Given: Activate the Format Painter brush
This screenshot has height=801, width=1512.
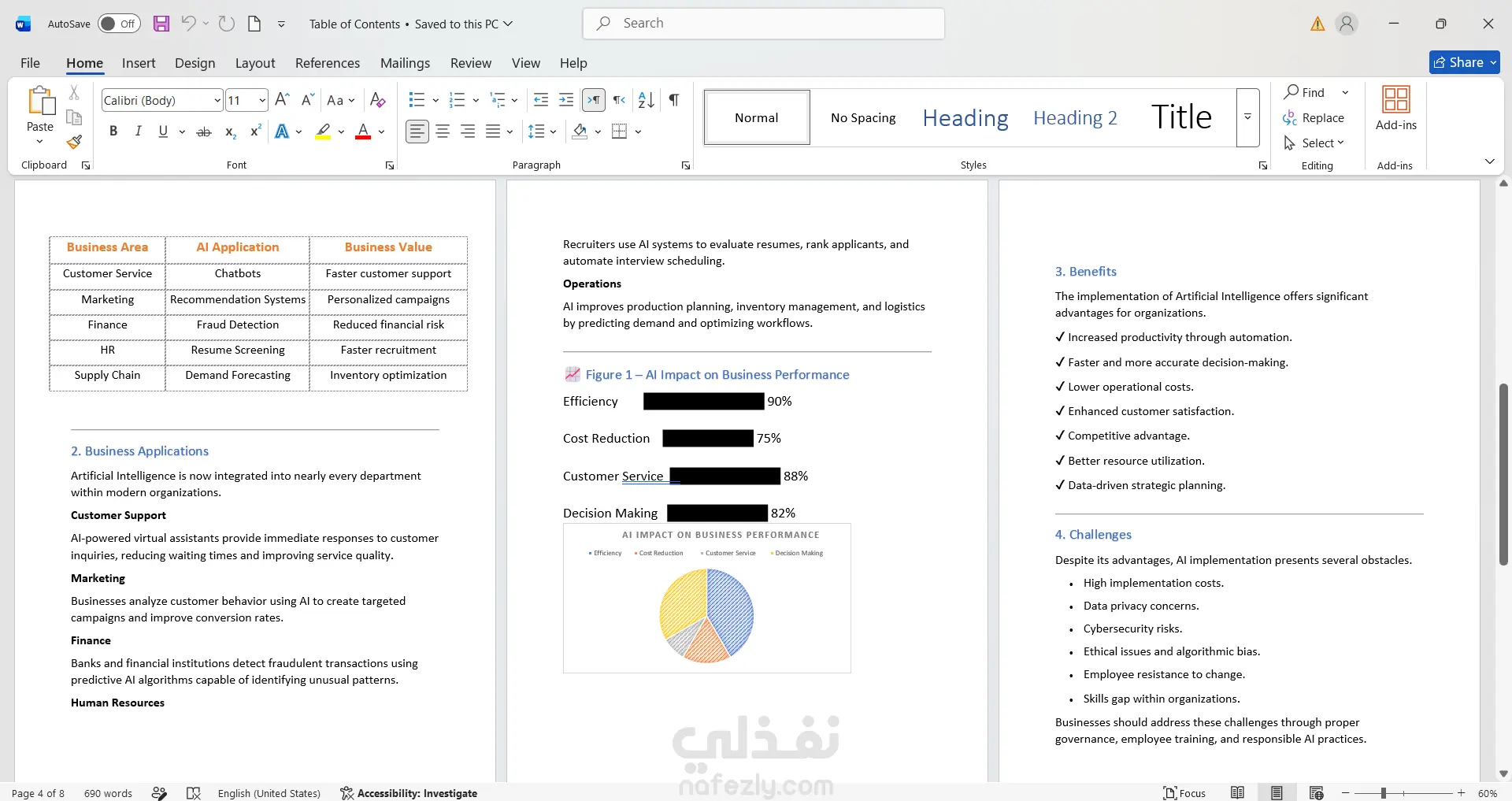Looking at the screenshot, I should (x=74, y=142).
